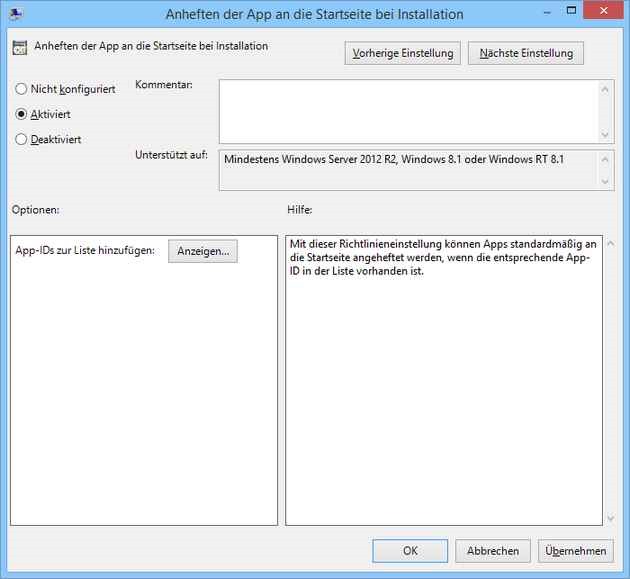Viewport: 630px width, 579px height.
Task: Open the App-IDs list via Anzeigen...
Action: pos(202,251)
